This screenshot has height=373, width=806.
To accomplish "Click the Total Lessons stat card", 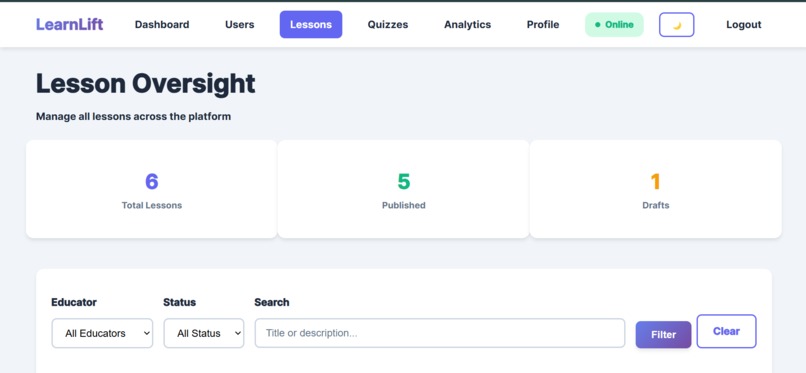I will [152, 189].
